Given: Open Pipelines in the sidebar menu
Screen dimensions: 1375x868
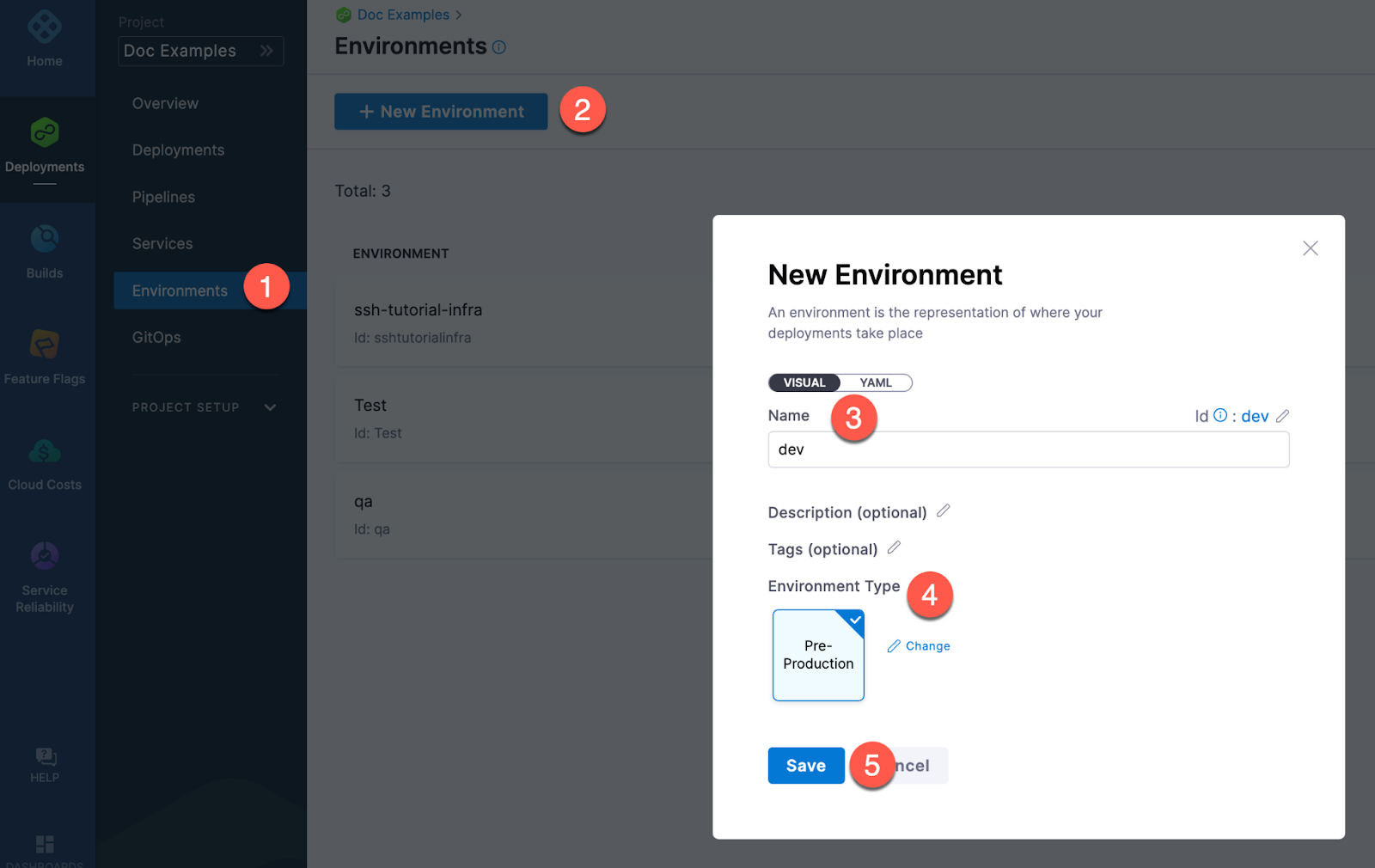Looking at the screenshot, I should (x=163, y=197).
